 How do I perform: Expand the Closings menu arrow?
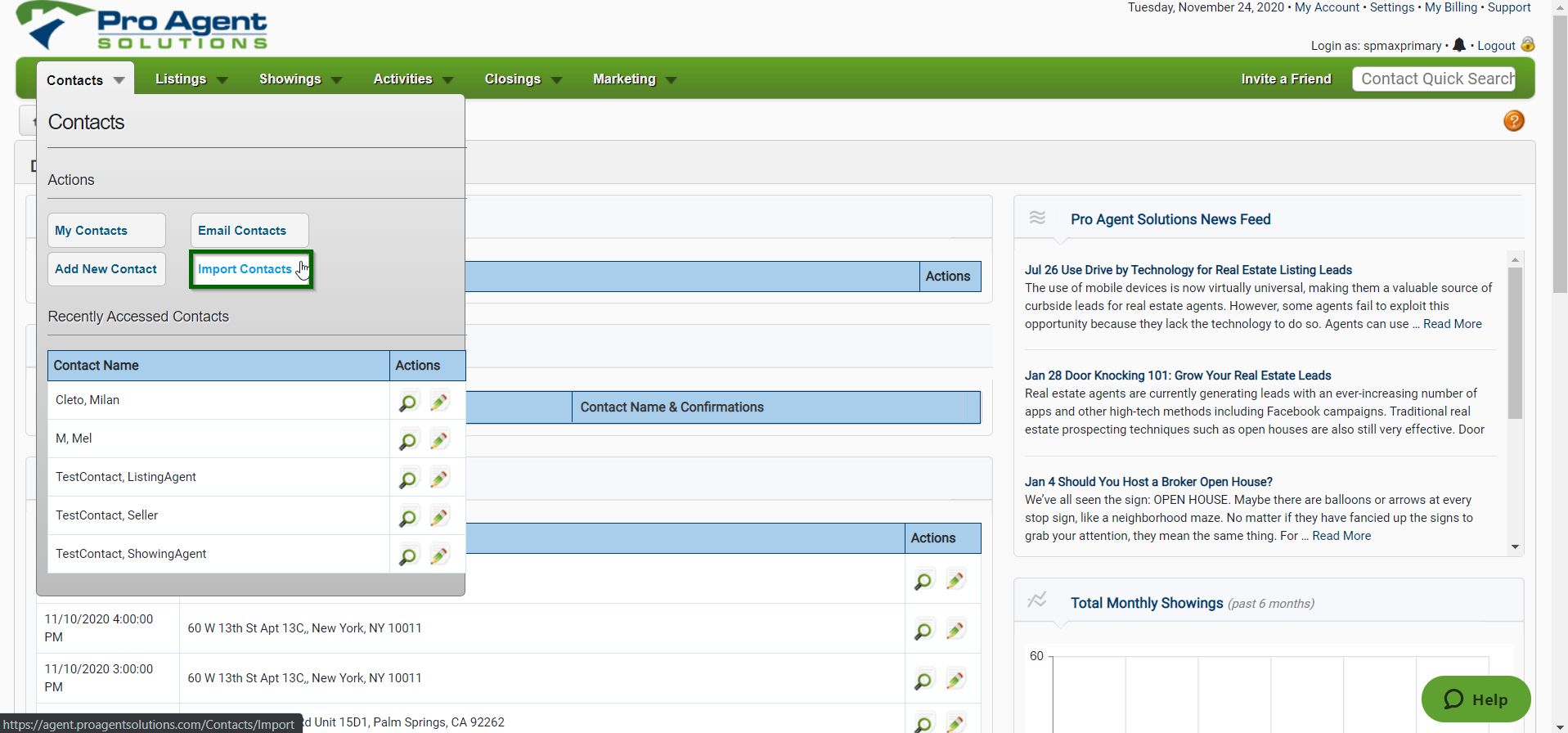(557, 80)
